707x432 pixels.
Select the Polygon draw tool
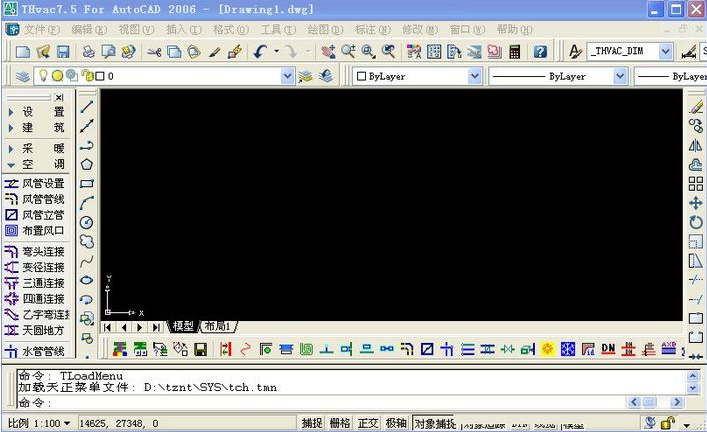click(x=87, y=164)
